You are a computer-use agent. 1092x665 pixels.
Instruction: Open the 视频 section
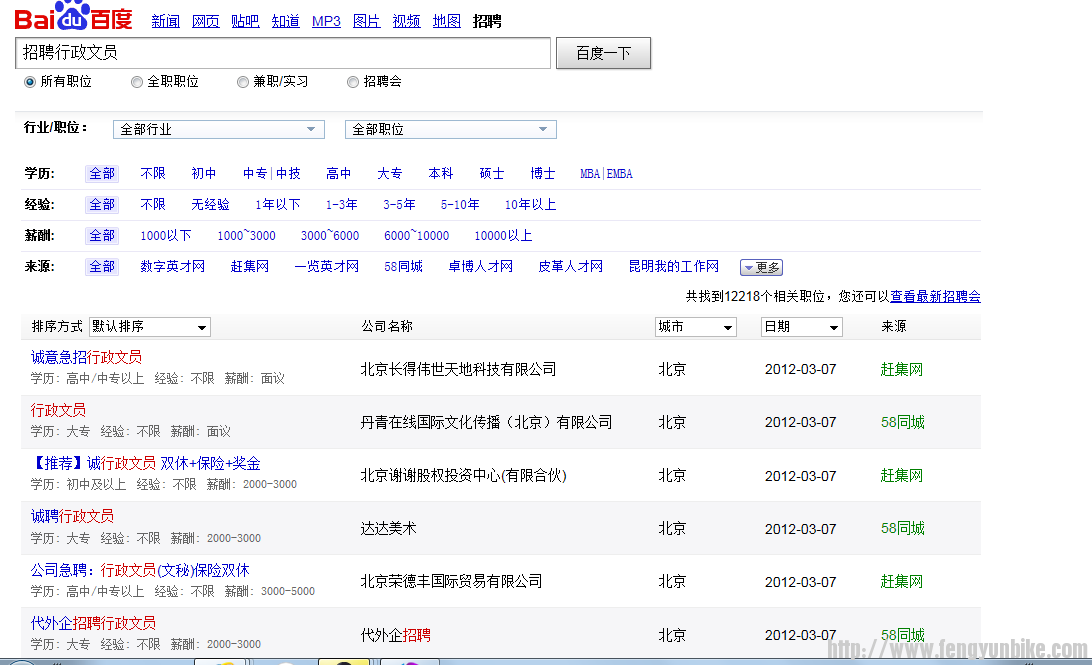pos(406,20)
